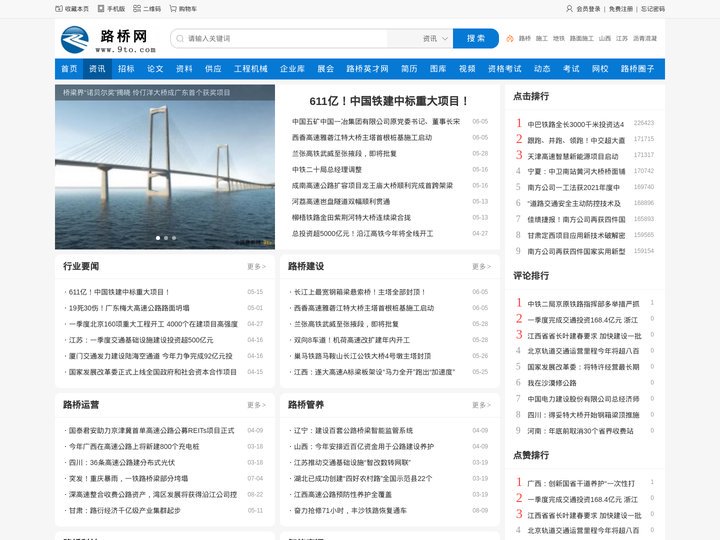Click the 会员登录 link text
The height and width of the screenshot is (540, 720).
pyautogui.click(x=589, y=9)
